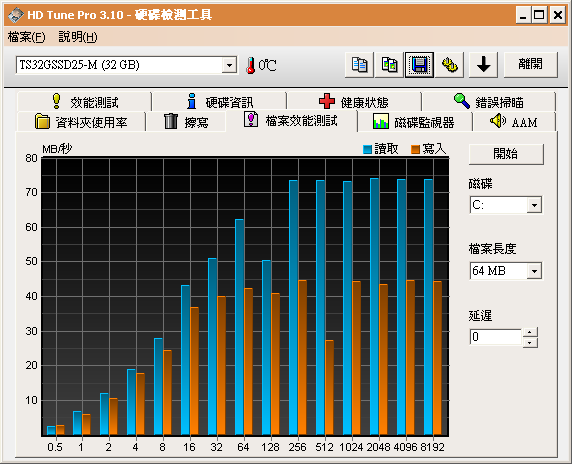Expand the 磁碟 C: drive dropdown
The width and height of the screenshot is (572, 464).
tap(534, 205)
